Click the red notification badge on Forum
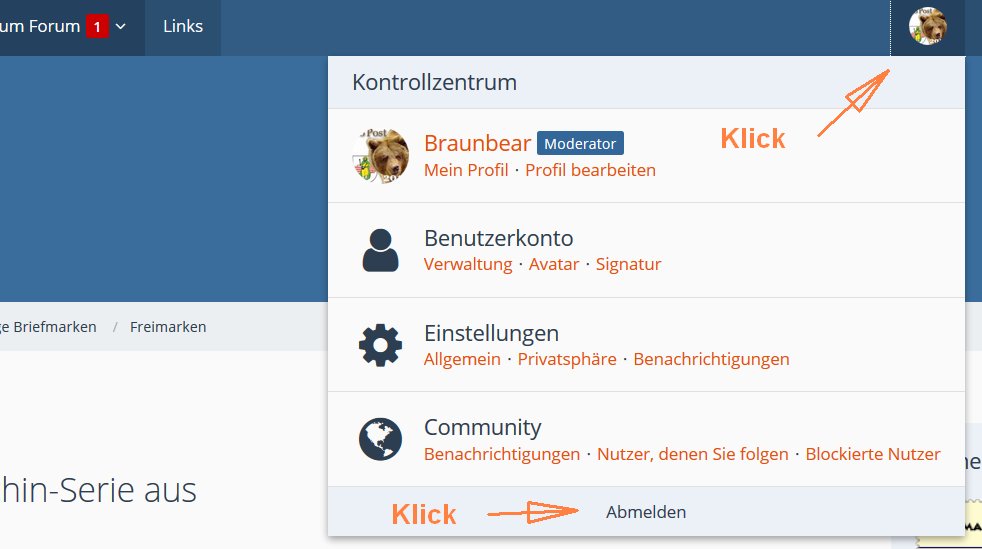 point(97,27)
